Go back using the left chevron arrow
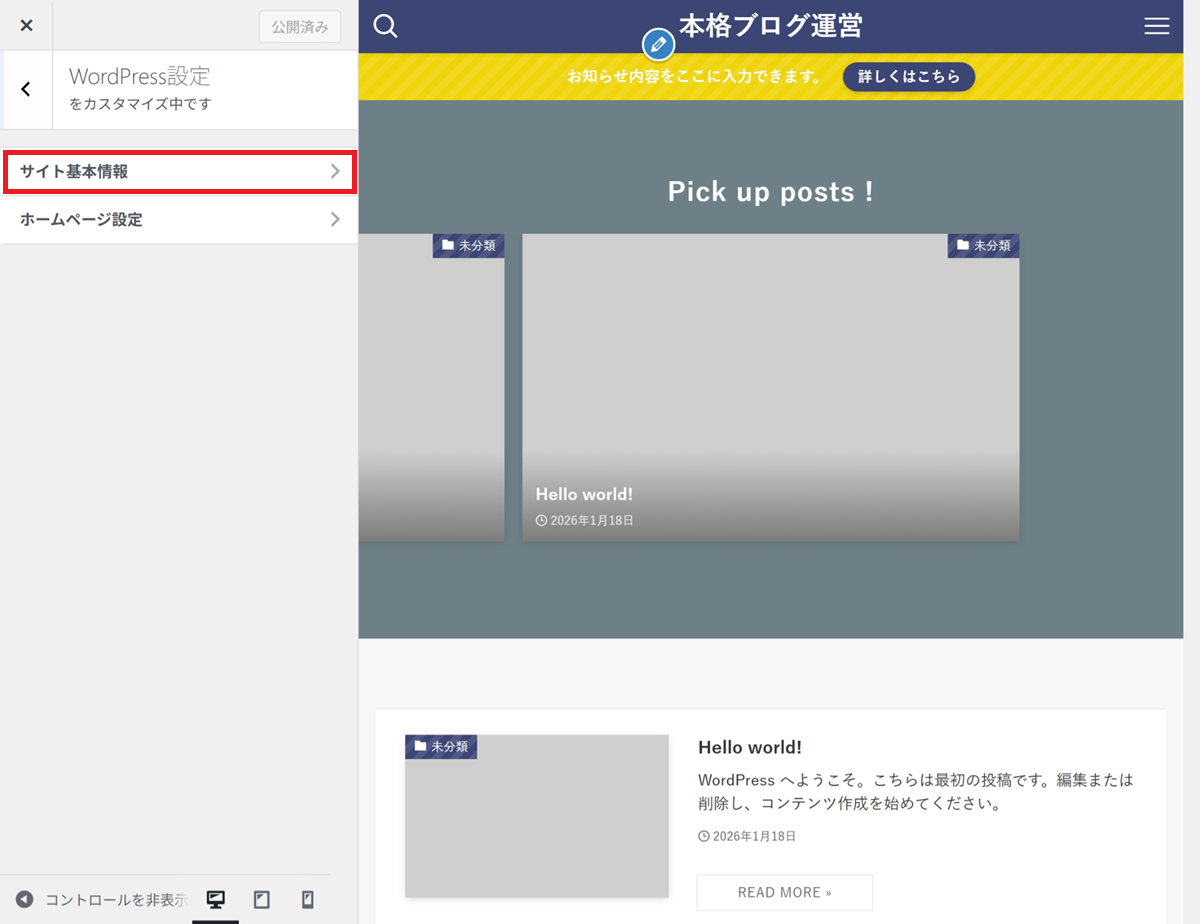 [26, 90]
